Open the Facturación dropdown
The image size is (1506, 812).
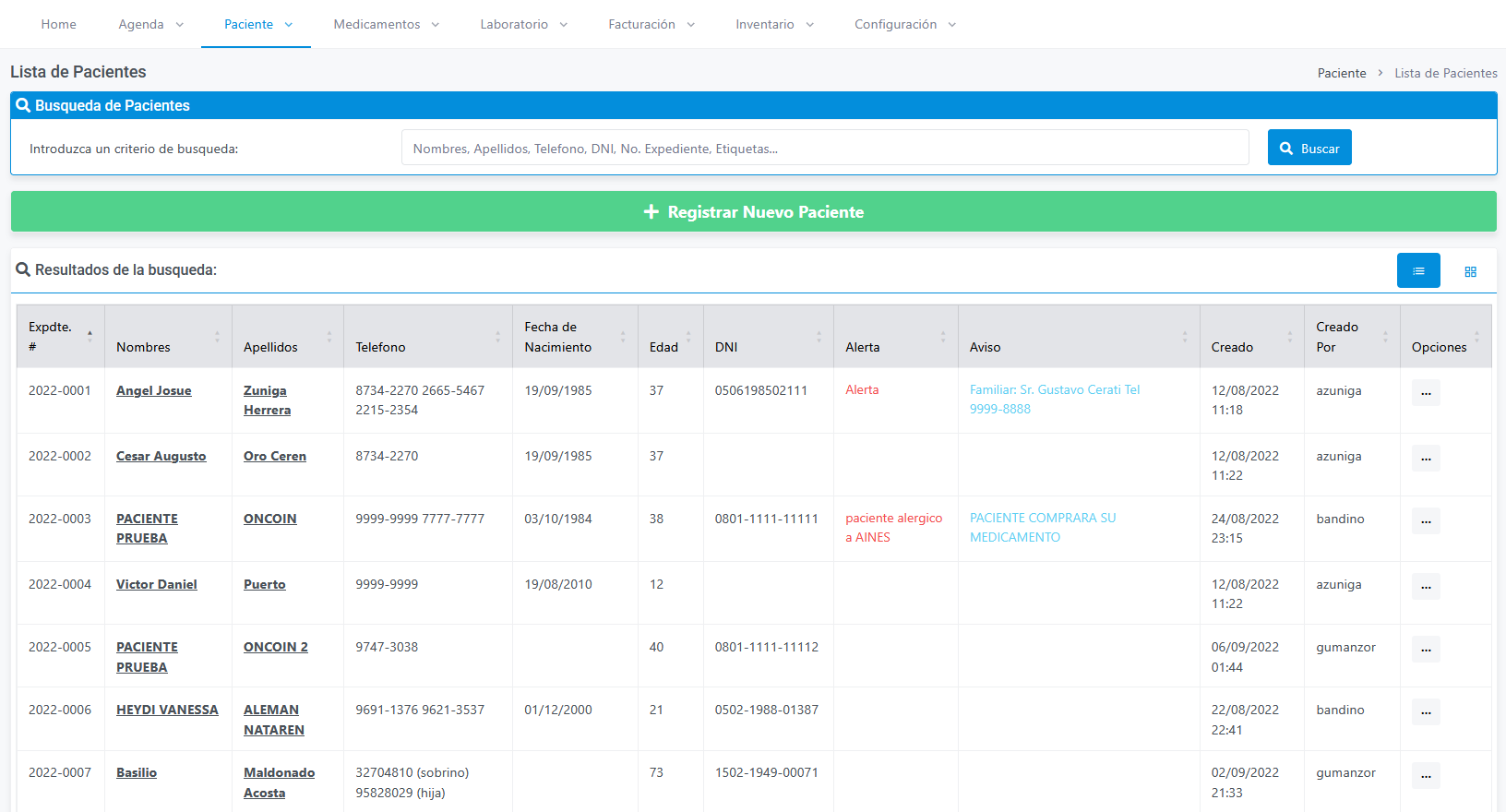tap(651, 24)
